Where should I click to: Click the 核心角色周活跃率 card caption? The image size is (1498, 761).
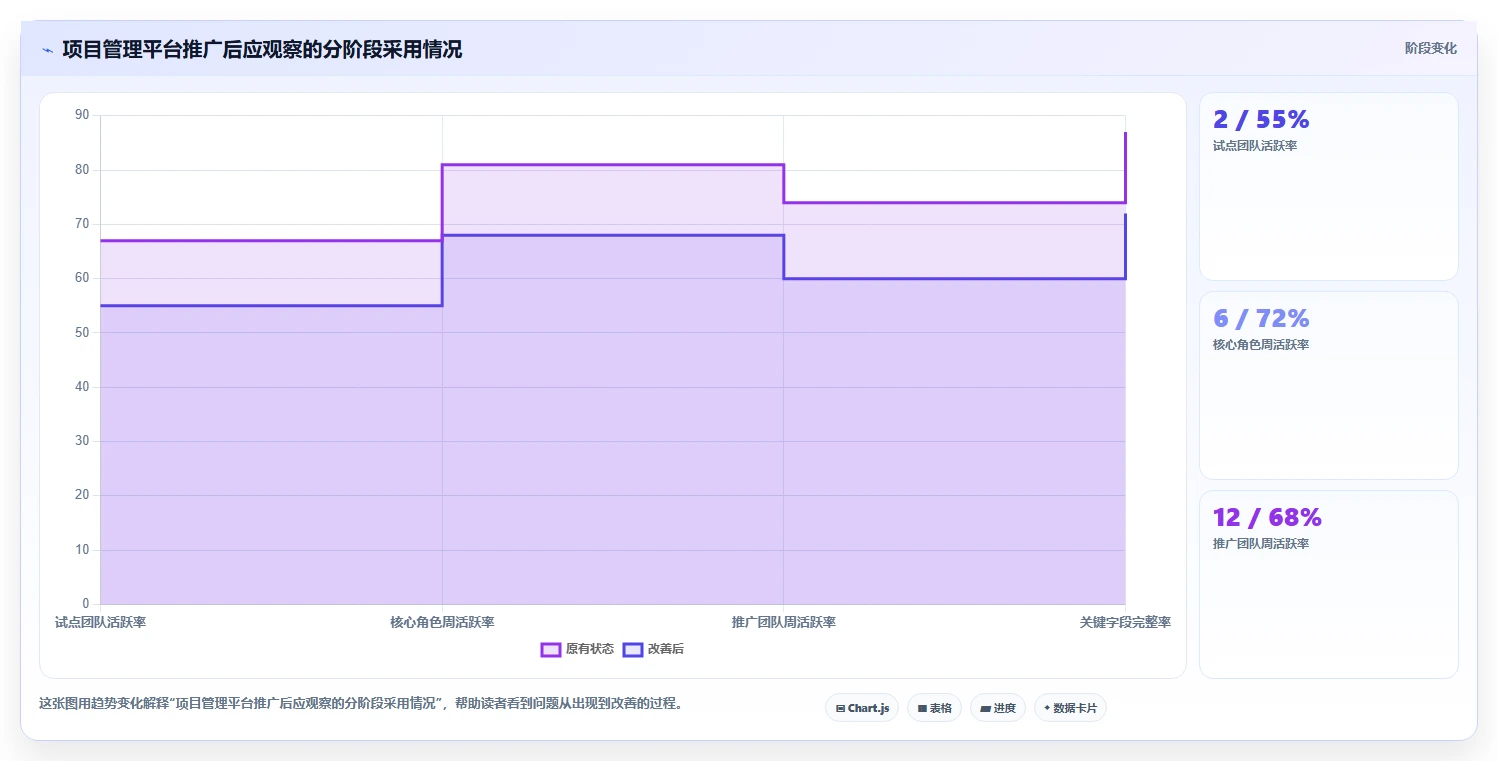[1261, 345]
